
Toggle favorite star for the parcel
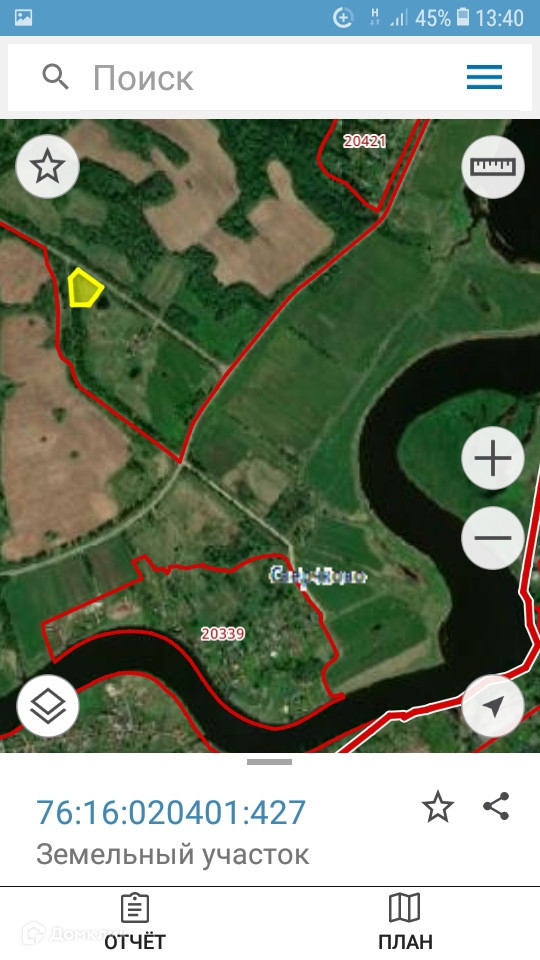pyautogui.click(x=438, y=807)
